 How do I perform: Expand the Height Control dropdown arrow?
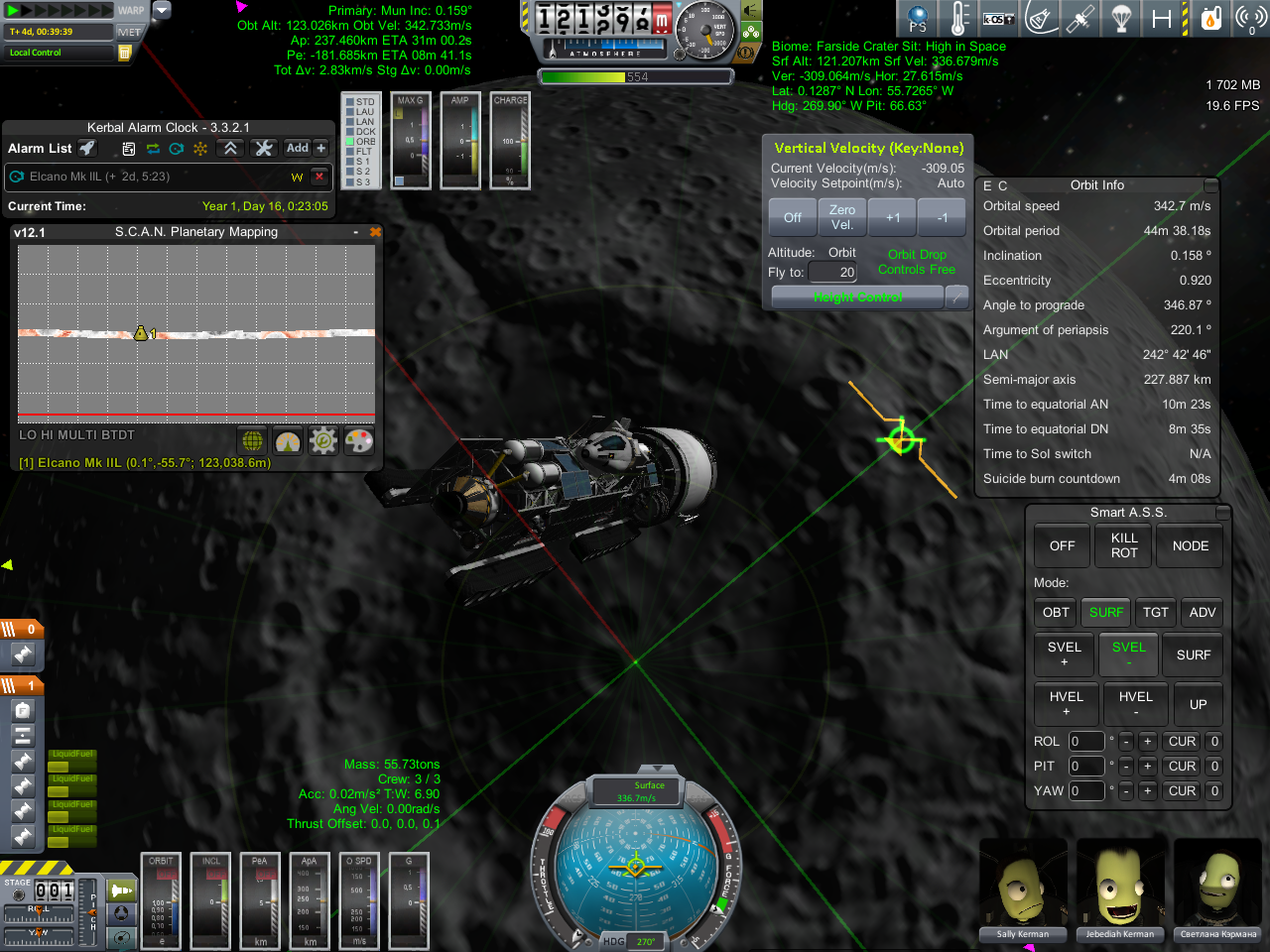coord(956,297)
